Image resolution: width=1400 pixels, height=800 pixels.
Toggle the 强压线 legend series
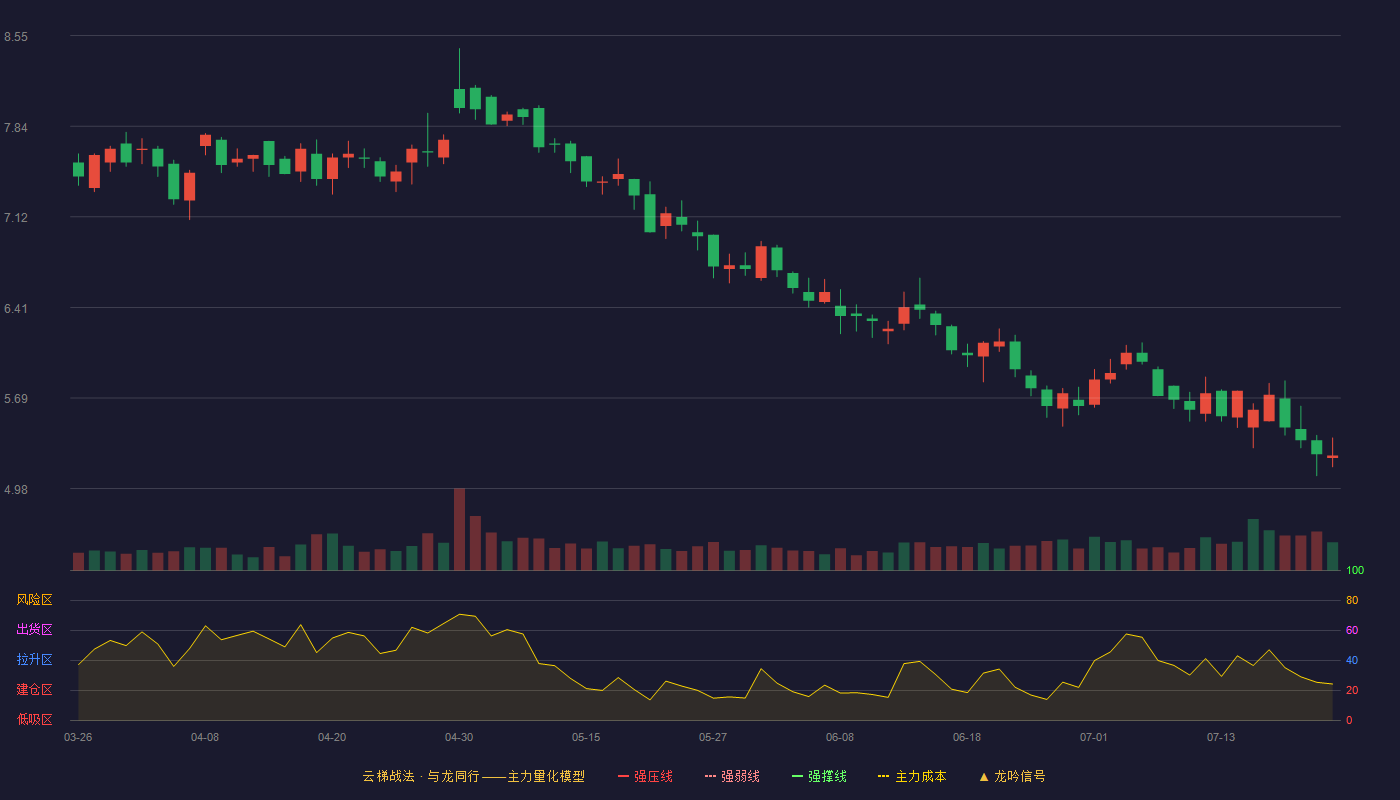pos(645,776)
